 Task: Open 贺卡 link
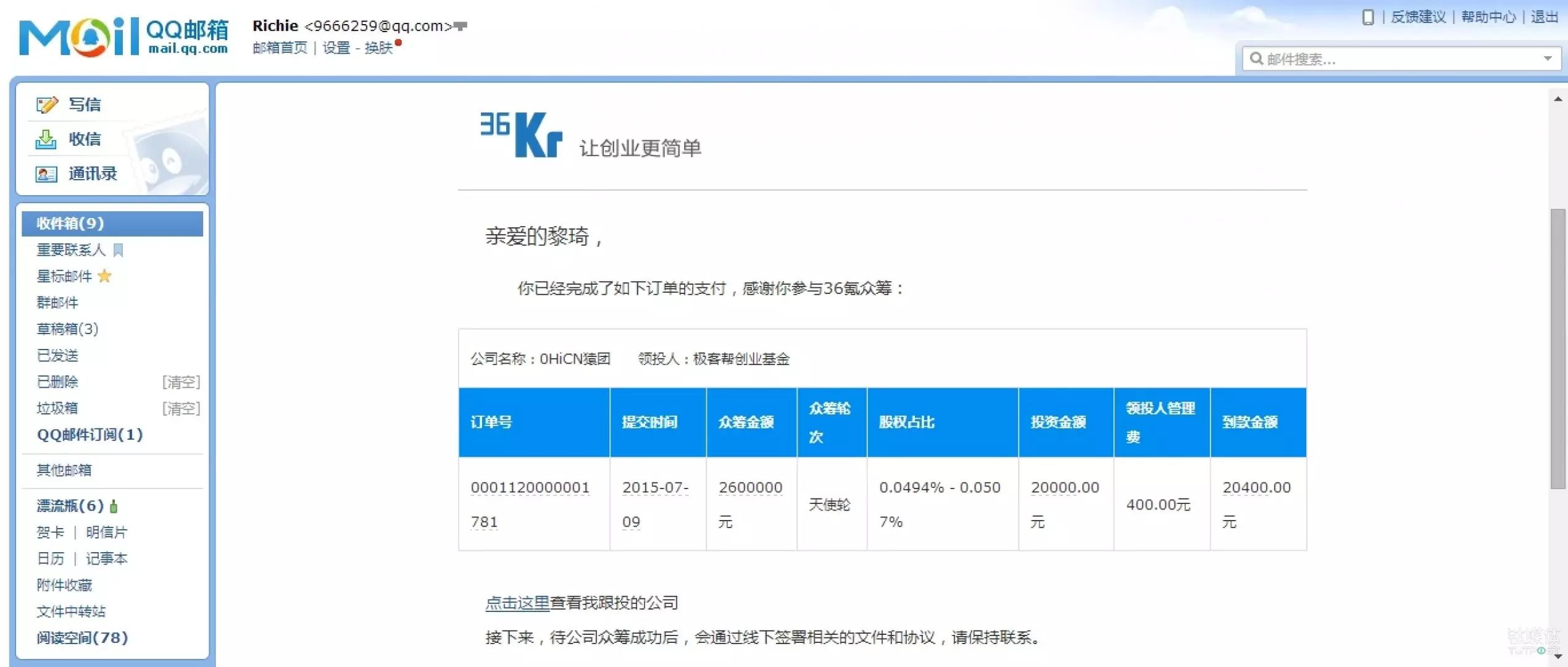coord(50,532)
